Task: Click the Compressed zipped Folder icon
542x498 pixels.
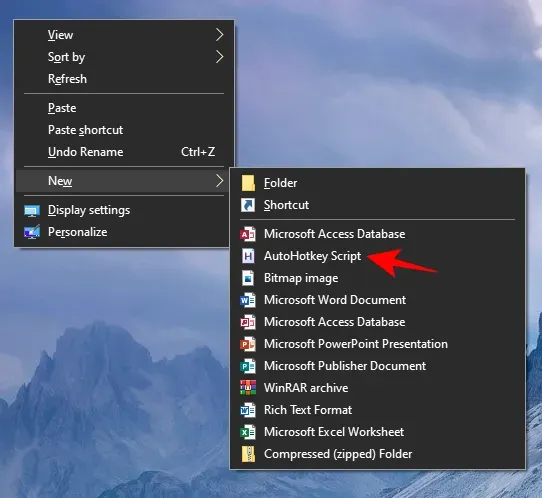Action: 248,454
